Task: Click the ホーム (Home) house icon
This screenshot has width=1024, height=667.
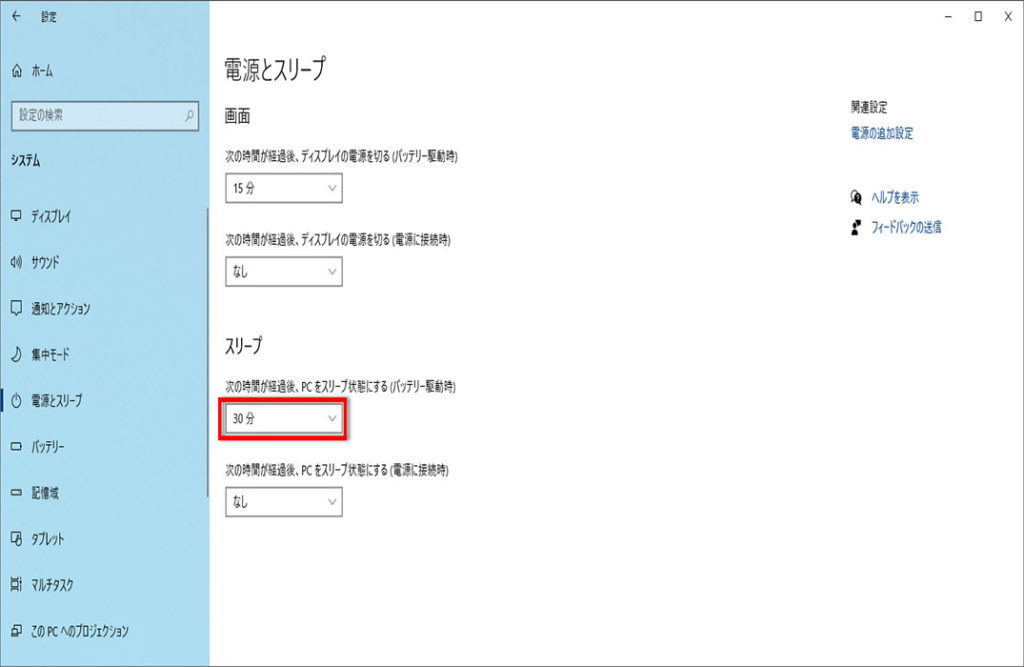Action: (x=16, y=71)
